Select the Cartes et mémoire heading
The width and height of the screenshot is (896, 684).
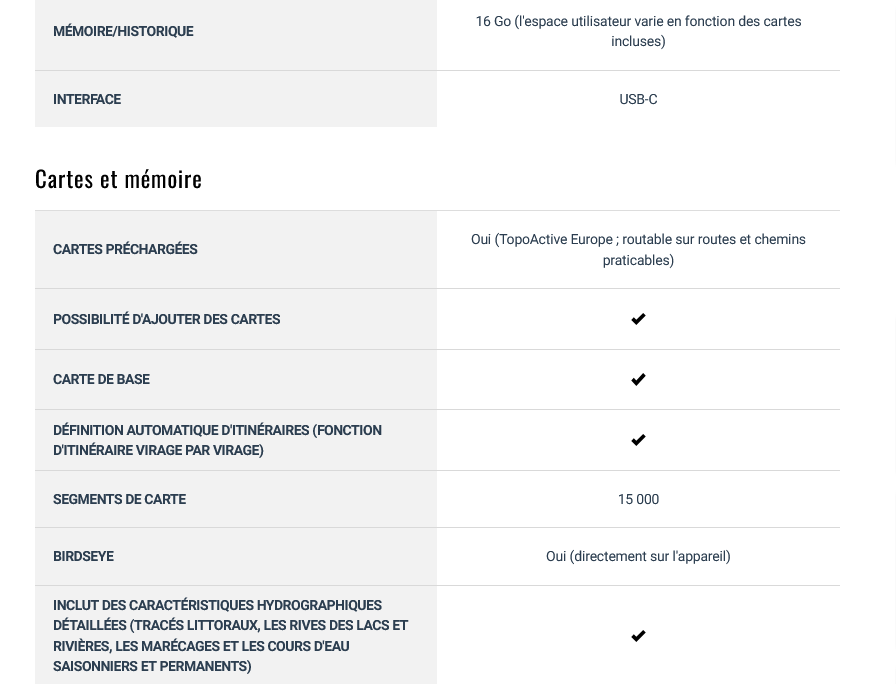click(x=118, y=179)
